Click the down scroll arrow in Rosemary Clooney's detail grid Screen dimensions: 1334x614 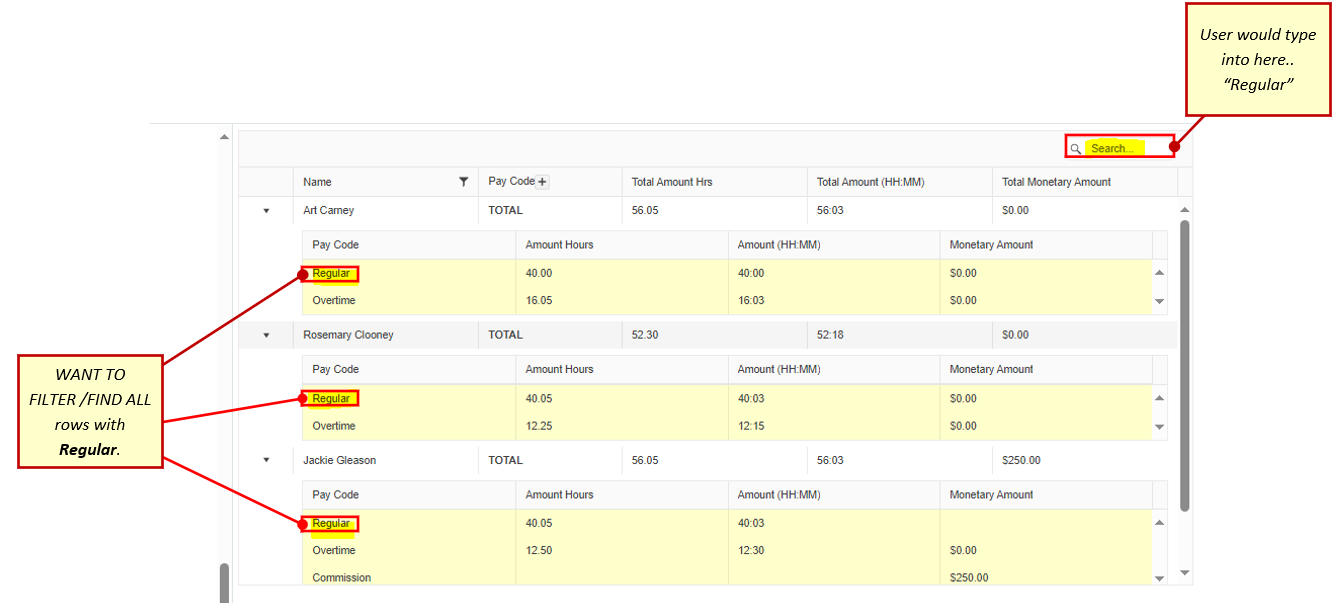[1159, 426]
